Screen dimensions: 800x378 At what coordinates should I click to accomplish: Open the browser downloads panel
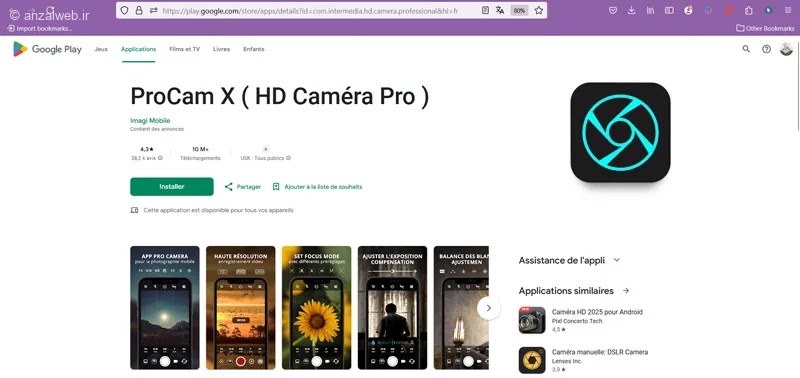click(x=632, y=10)
